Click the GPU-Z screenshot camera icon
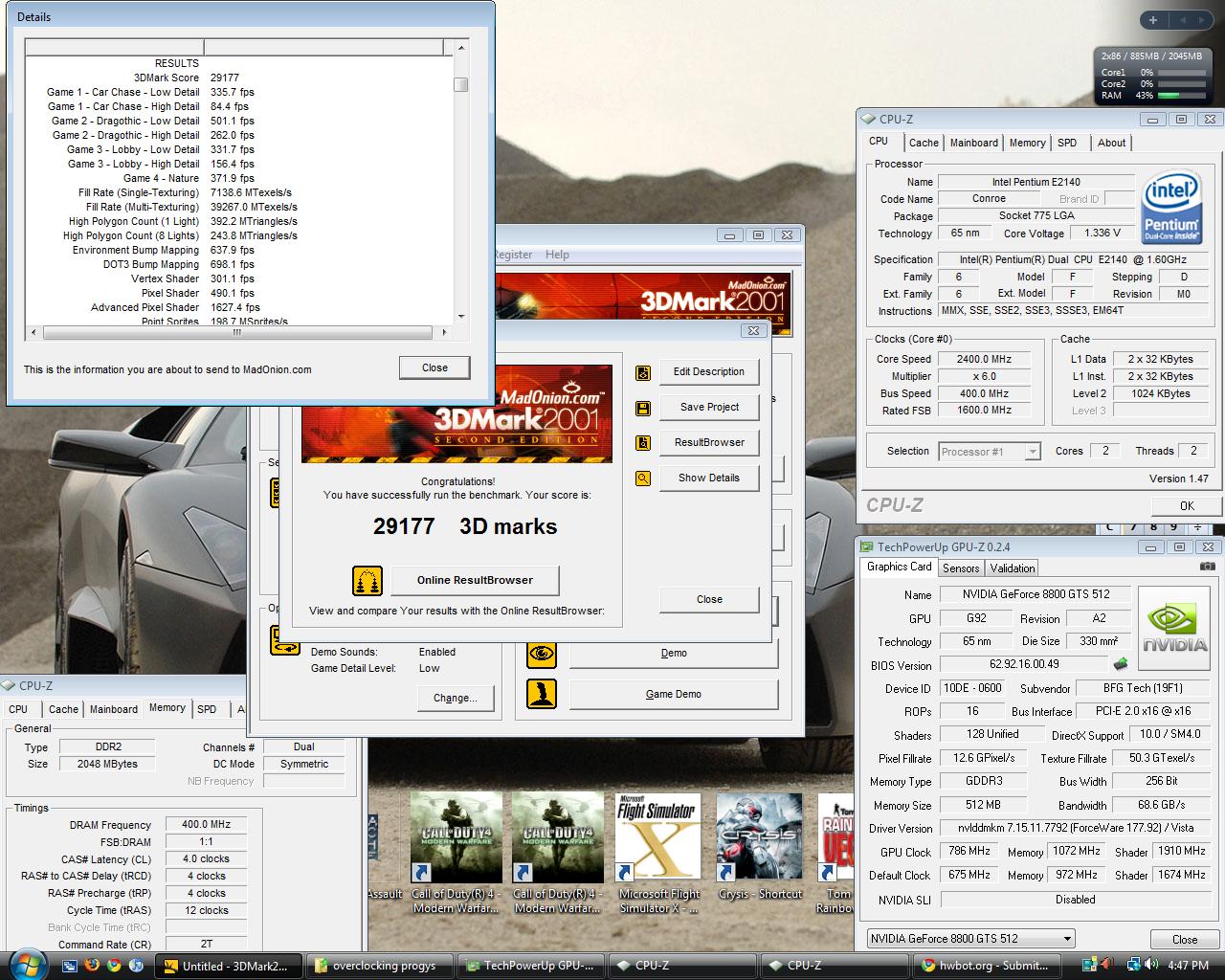Screen dimensions: 1225x980 [x=1208, y=567]
